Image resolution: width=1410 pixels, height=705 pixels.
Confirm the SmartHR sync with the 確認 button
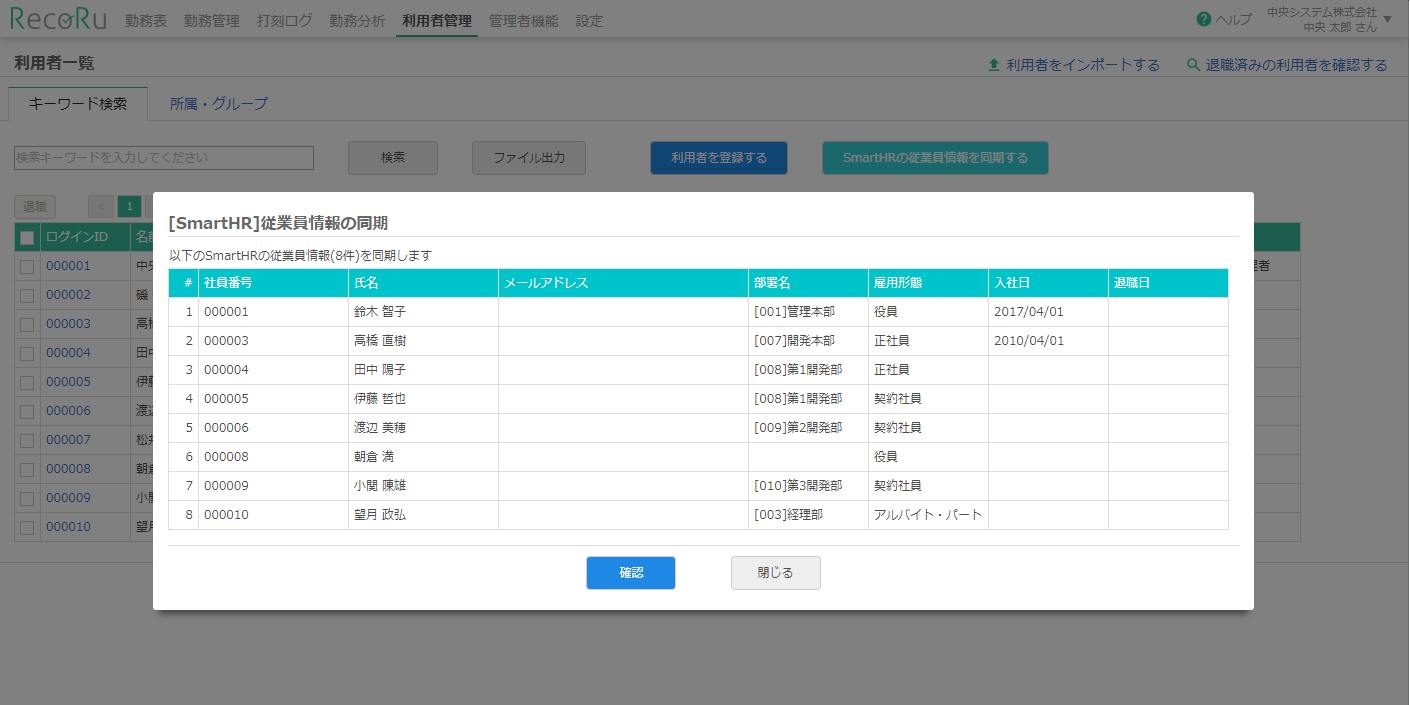[x=631, y=572]
